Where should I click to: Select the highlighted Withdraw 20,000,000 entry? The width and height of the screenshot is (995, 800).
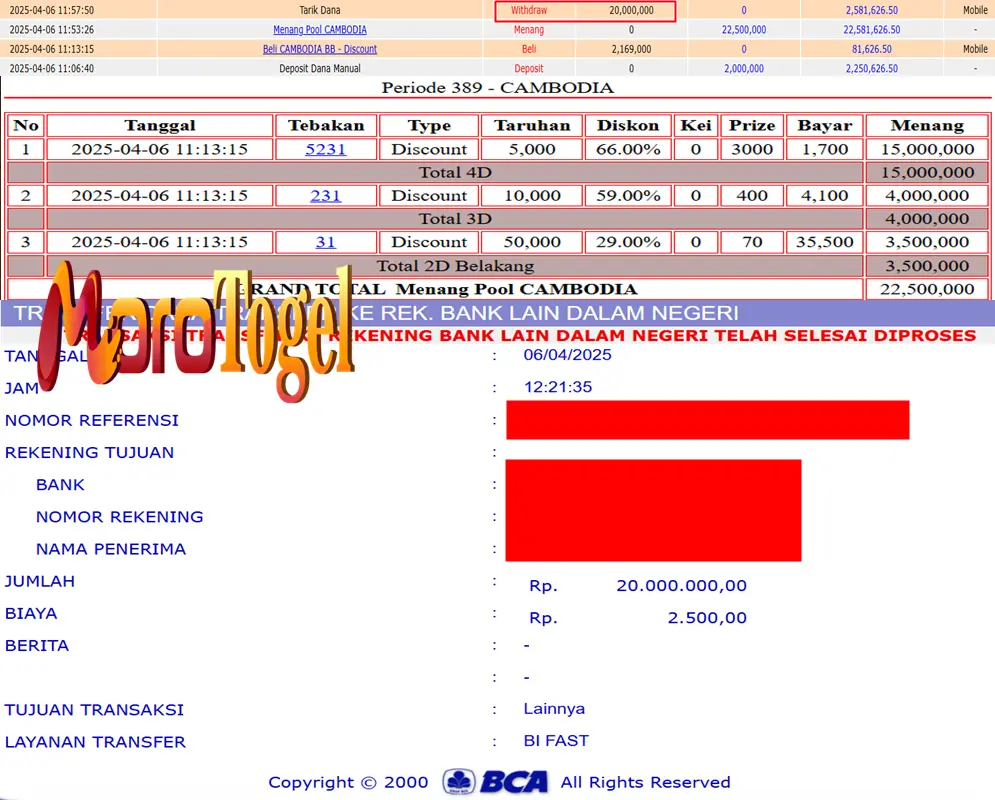(585, 9)
